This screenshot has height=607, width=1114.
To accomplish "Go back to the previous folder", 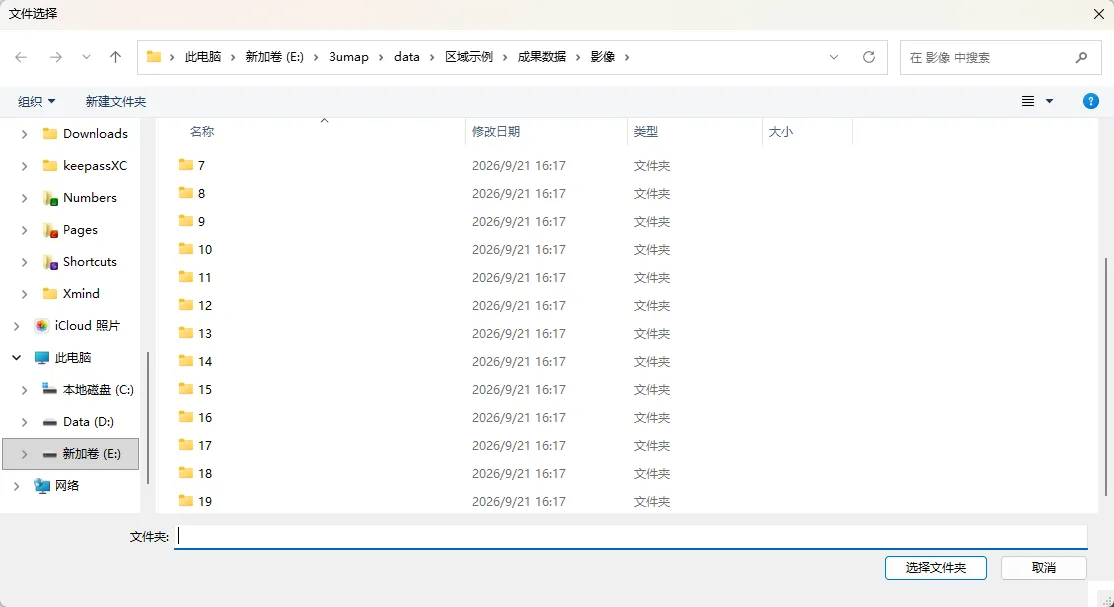I will coord(21,57).
